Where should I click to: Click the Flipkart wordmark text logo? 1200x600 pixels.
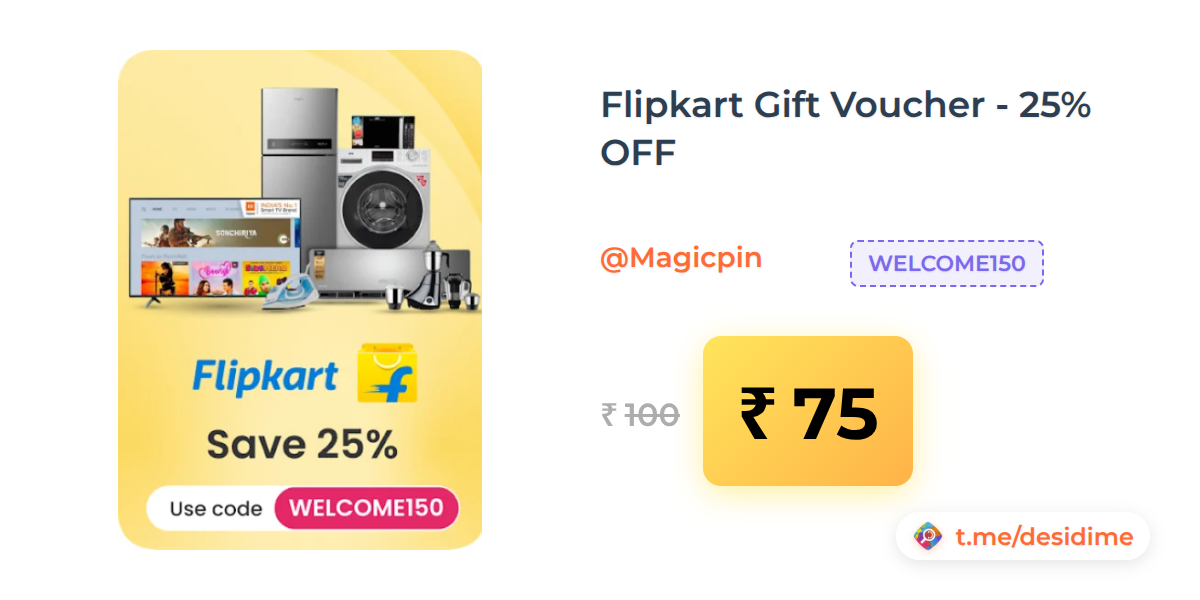[x=265, y=377]
